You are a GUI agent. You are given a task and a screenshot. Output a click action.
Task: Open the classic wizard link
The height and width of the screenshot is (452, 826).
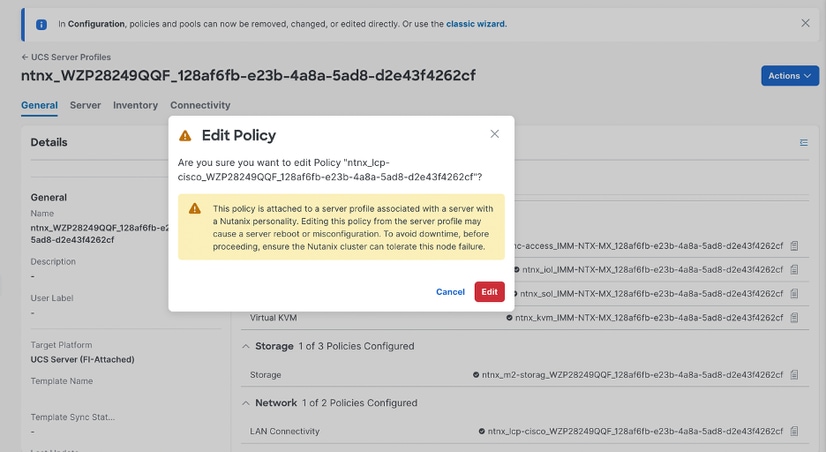[475, 24]
